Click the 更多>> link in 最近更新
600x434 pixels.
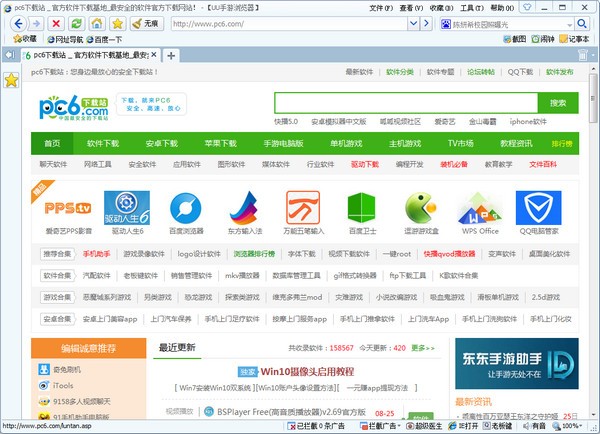coord(423,348)
